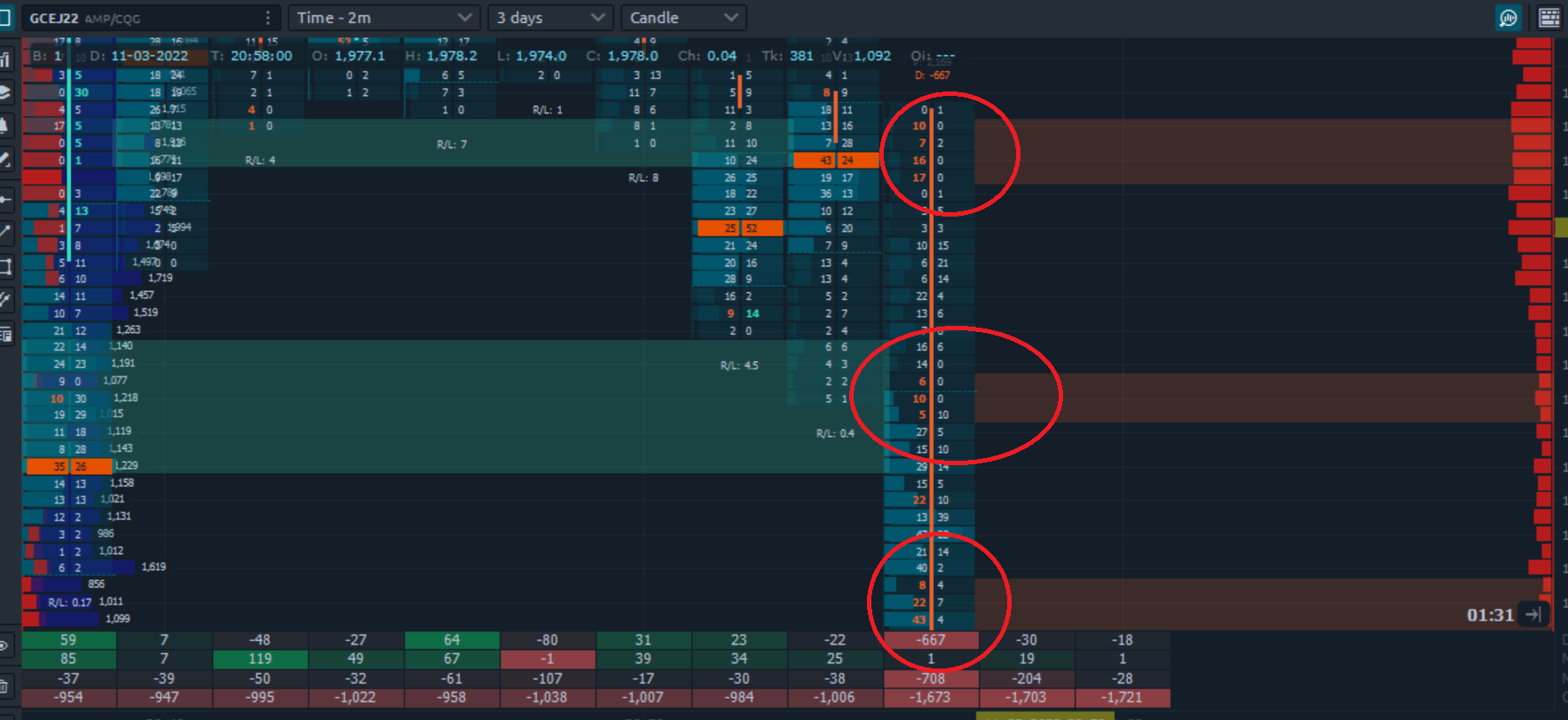Click the -667 delta cell in bottom table
Image resolution: width=1568 pixels, height=720 pixels.
[931, 640]
